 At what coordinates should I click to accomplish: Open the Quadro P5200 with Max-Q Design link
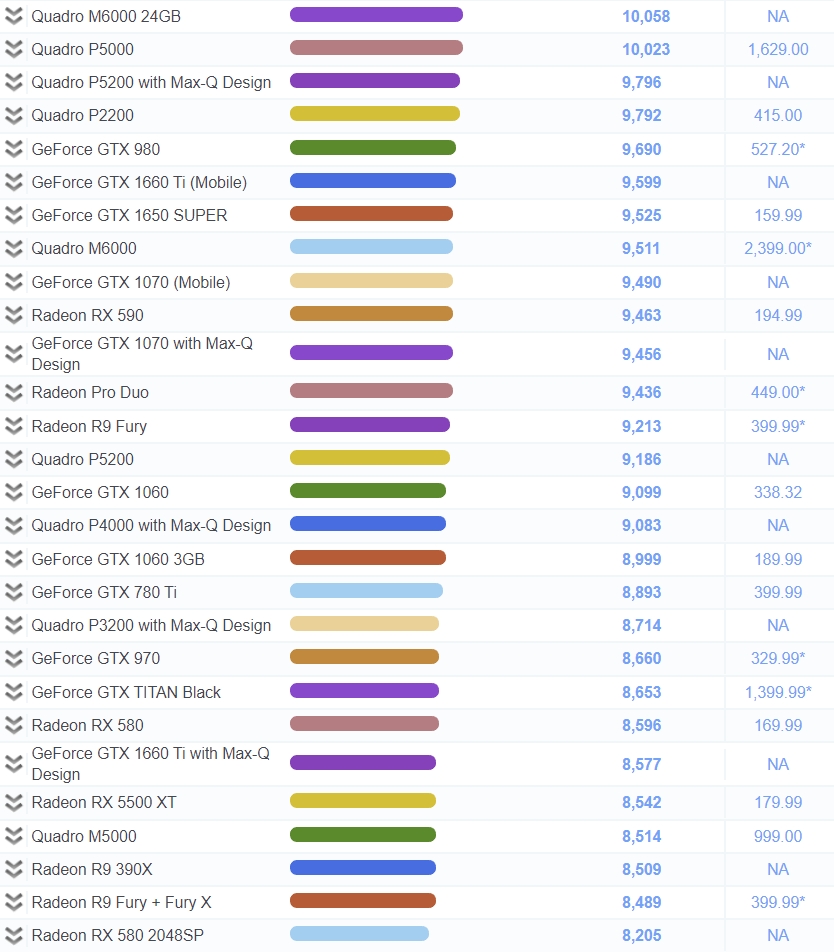[x=151, y=83]
